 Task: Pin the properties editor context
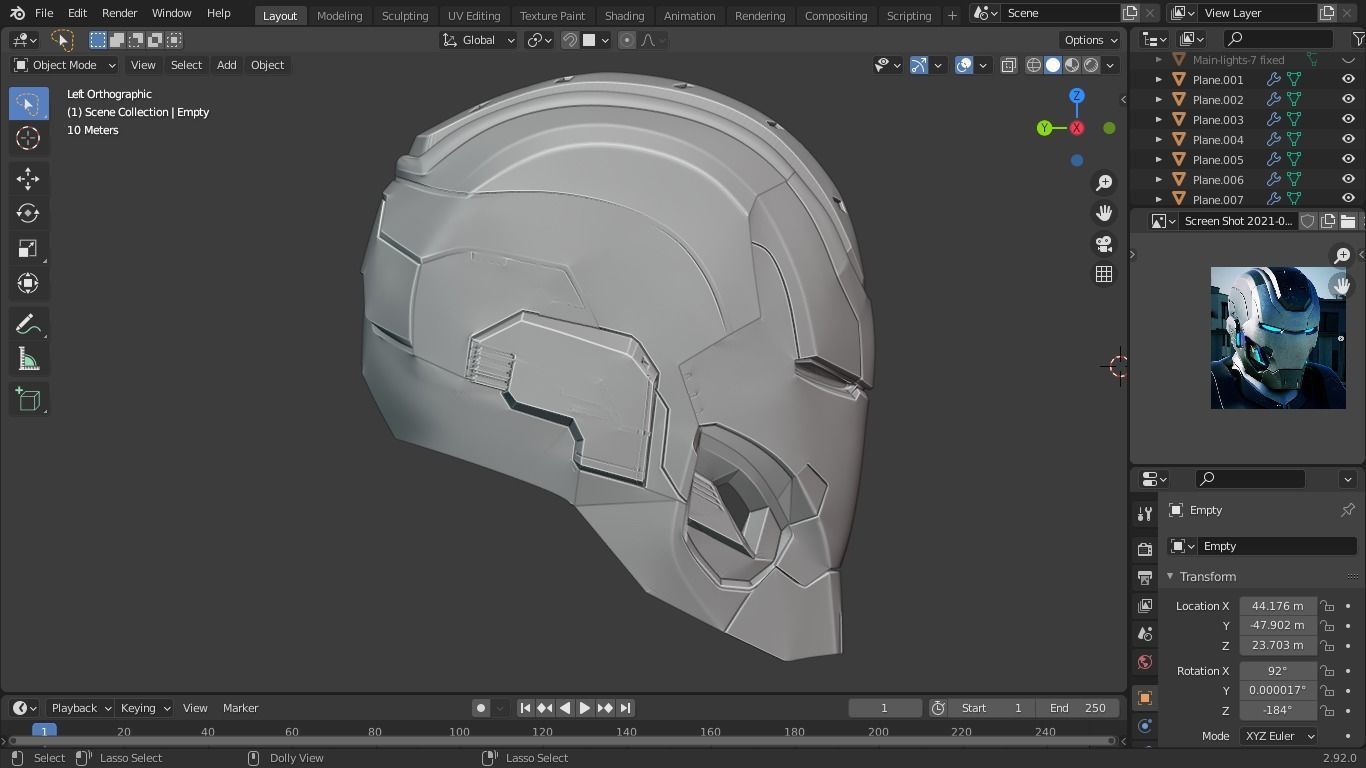1347,510
